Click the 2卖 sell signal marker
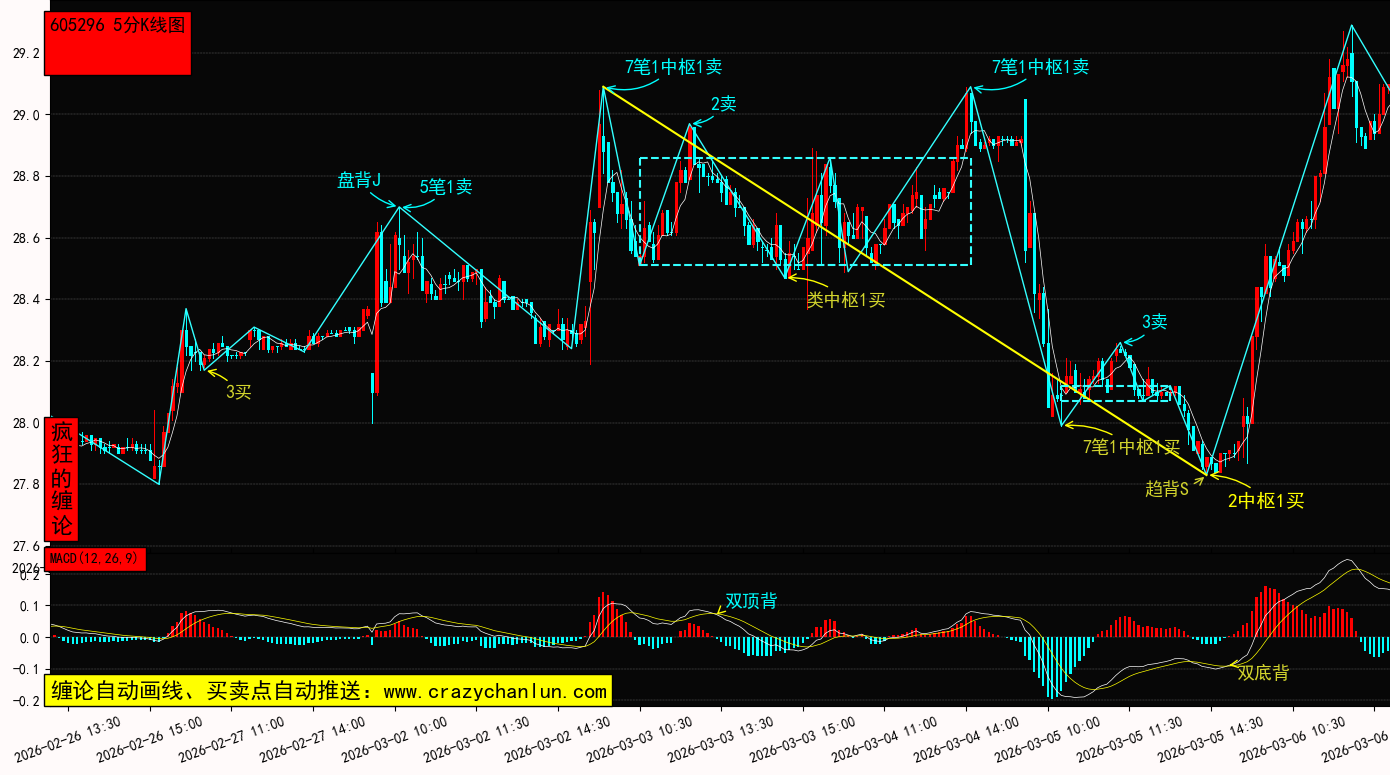This screenshot has width=1390, height=775. tap(723, 104)
